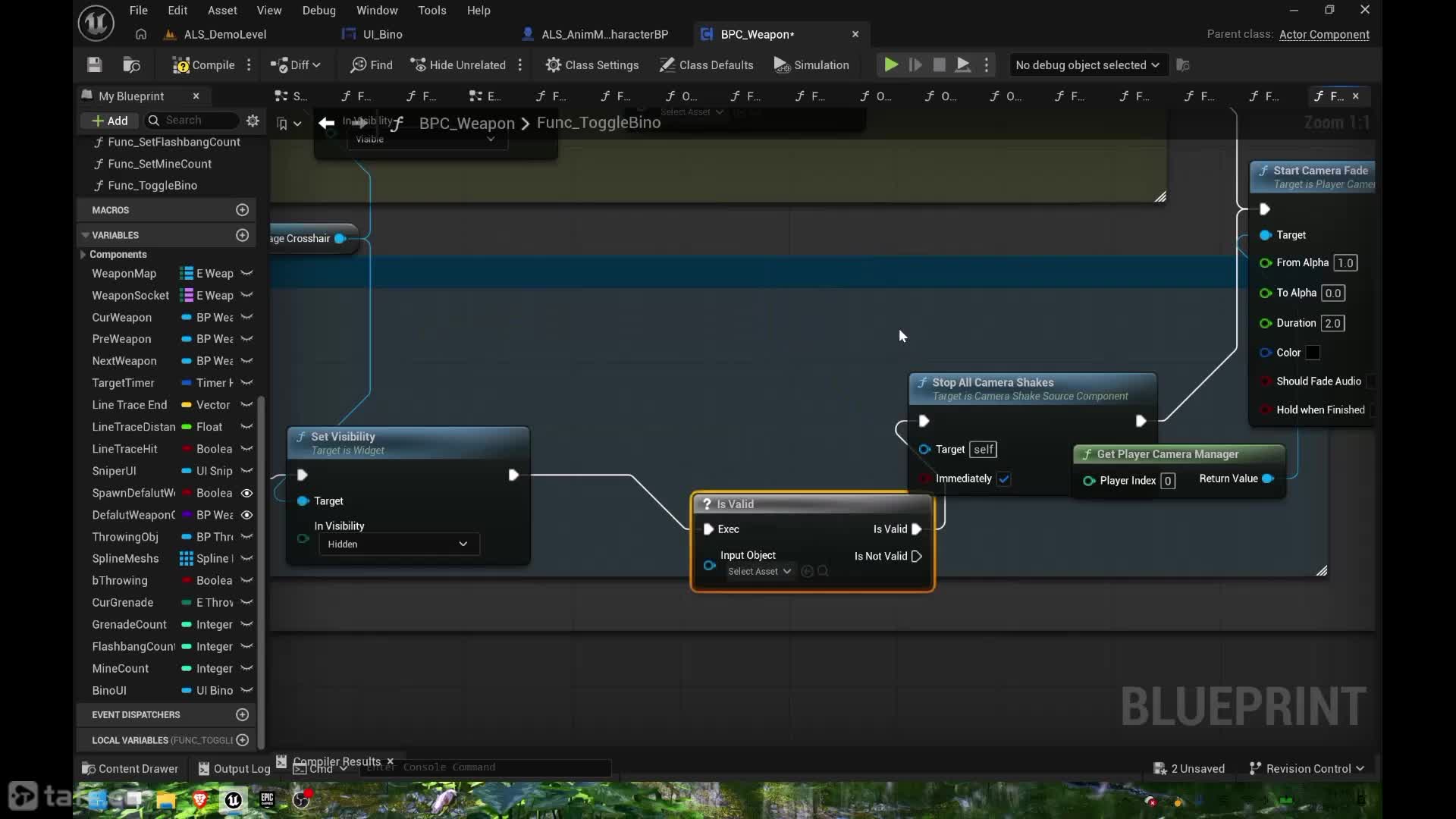This screenshot has width=1456, height=819.
Task: Toggle the Immediately checkbox
Action: tap(1004, 479)
